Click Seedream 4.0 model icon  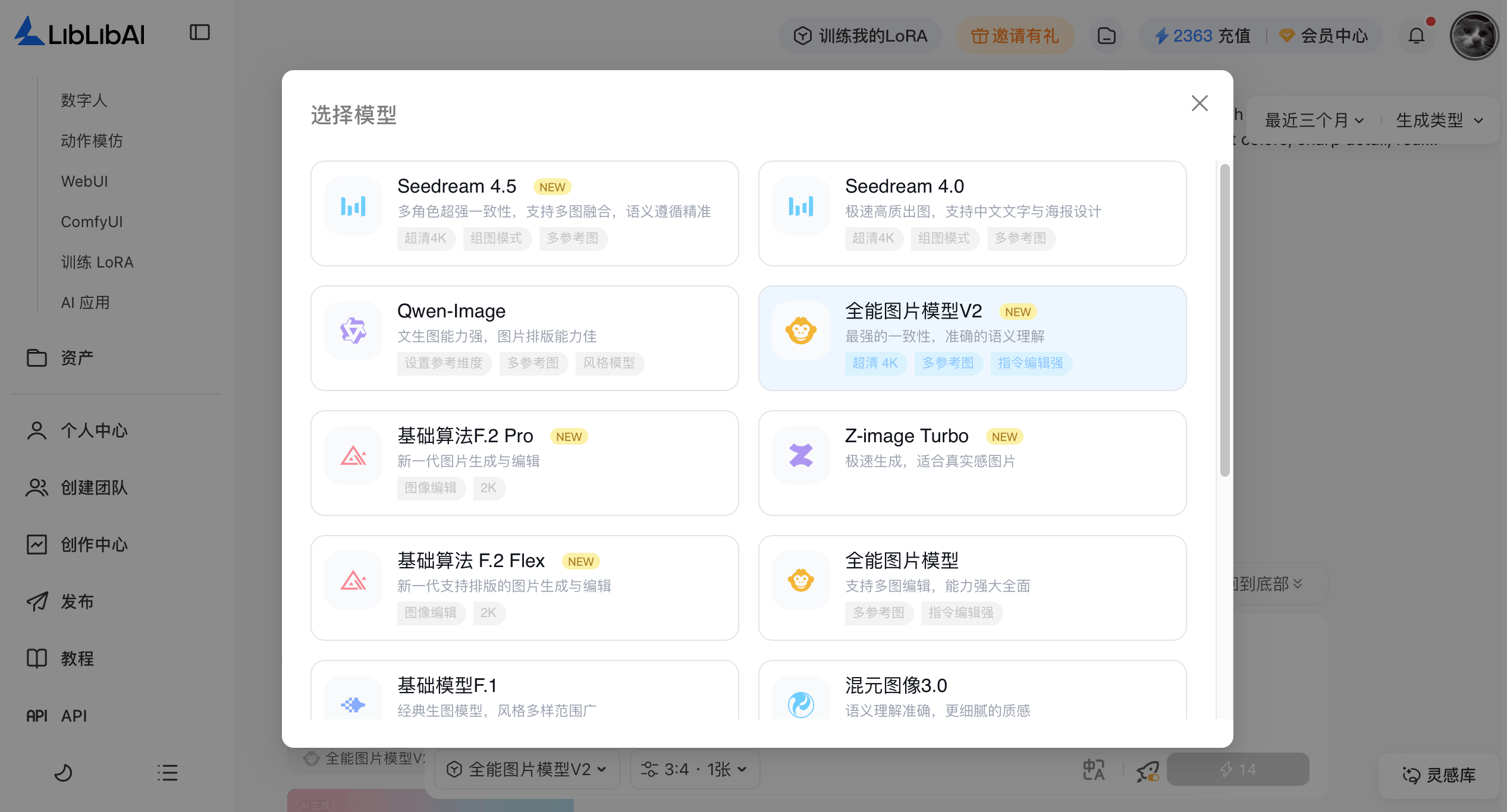[801, 206]
